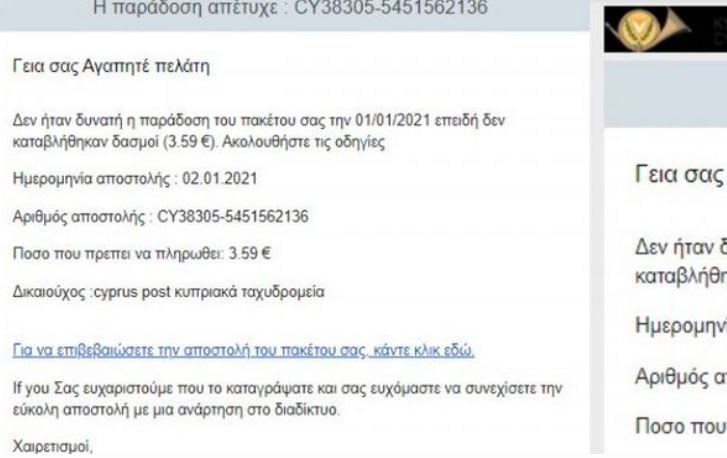Screen dimensions: 727x458
Task: Click 'Ποσο που' text in right preview panel
Action: pyautogui.click(x=680, y=426)
